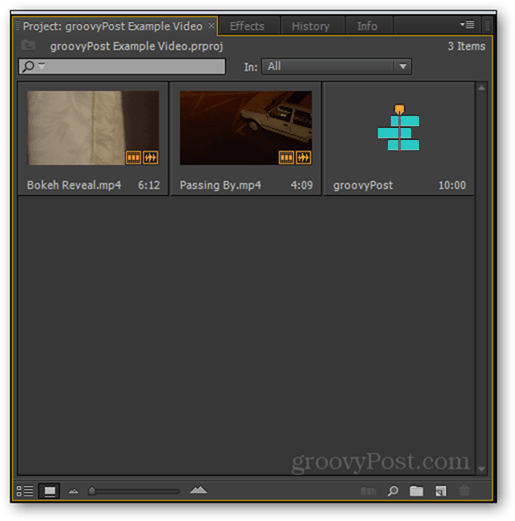515x521 pixels.
Task: Switch to List View
Action: click(25, 491)
